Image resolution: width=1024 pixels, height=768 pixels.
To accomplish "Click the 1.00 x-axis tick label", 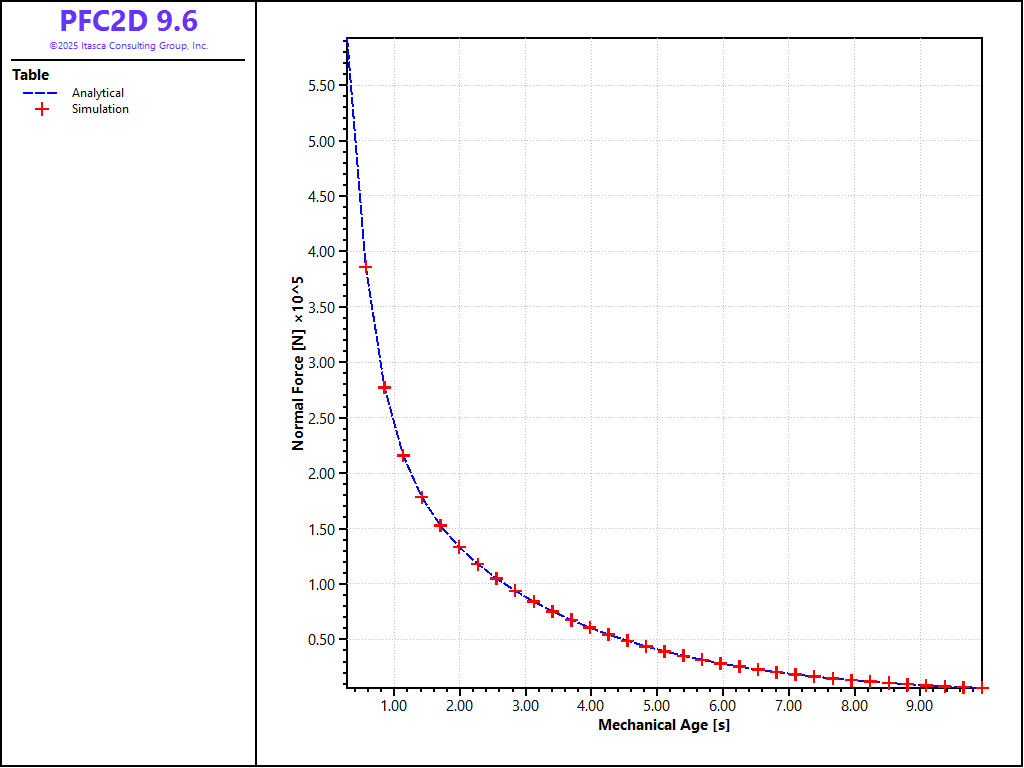I will pyautogui.click(x=394, y=706).
